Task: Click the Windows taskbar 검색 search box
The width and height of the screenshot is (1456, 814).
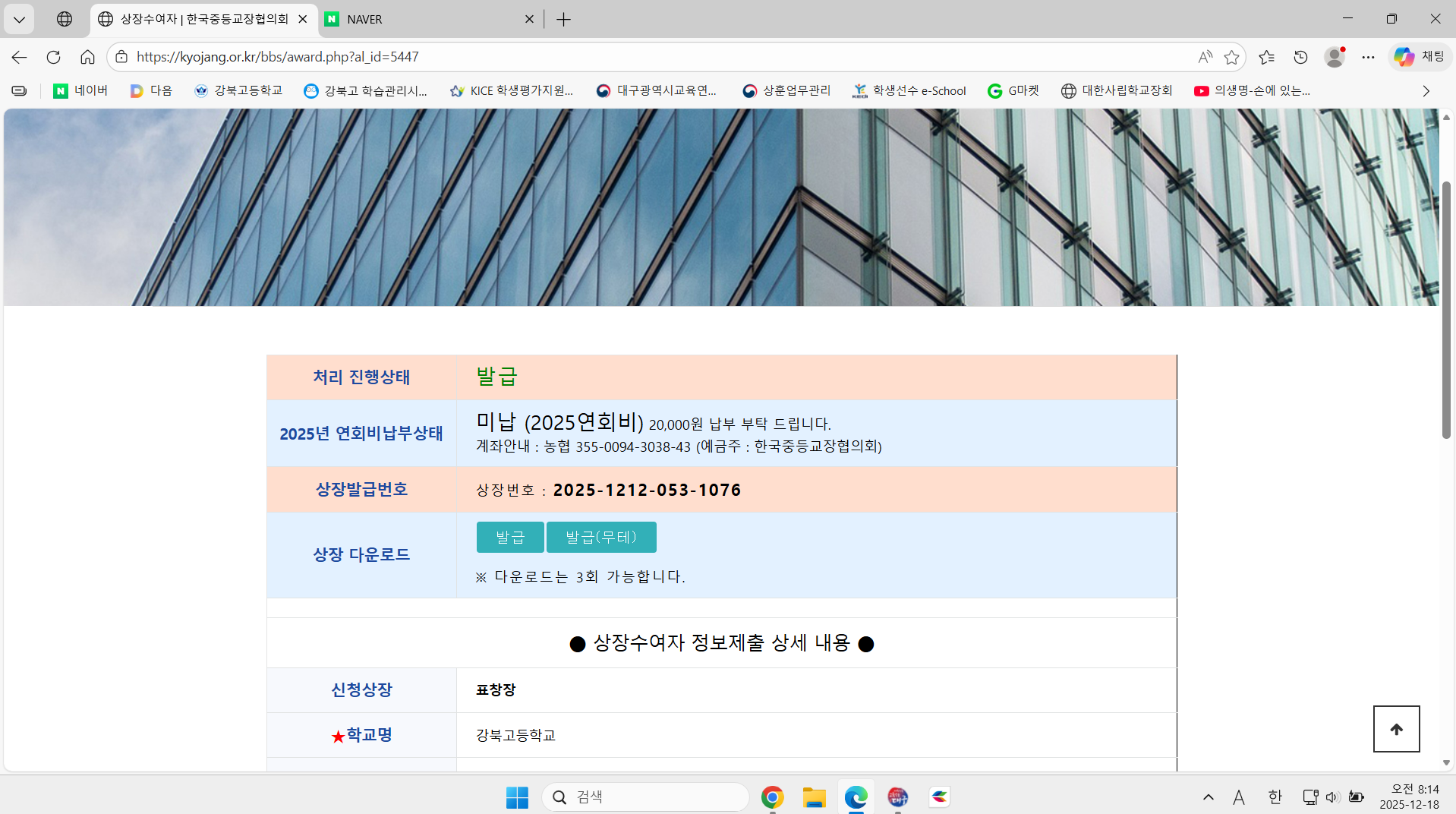Action: point(645,797)
